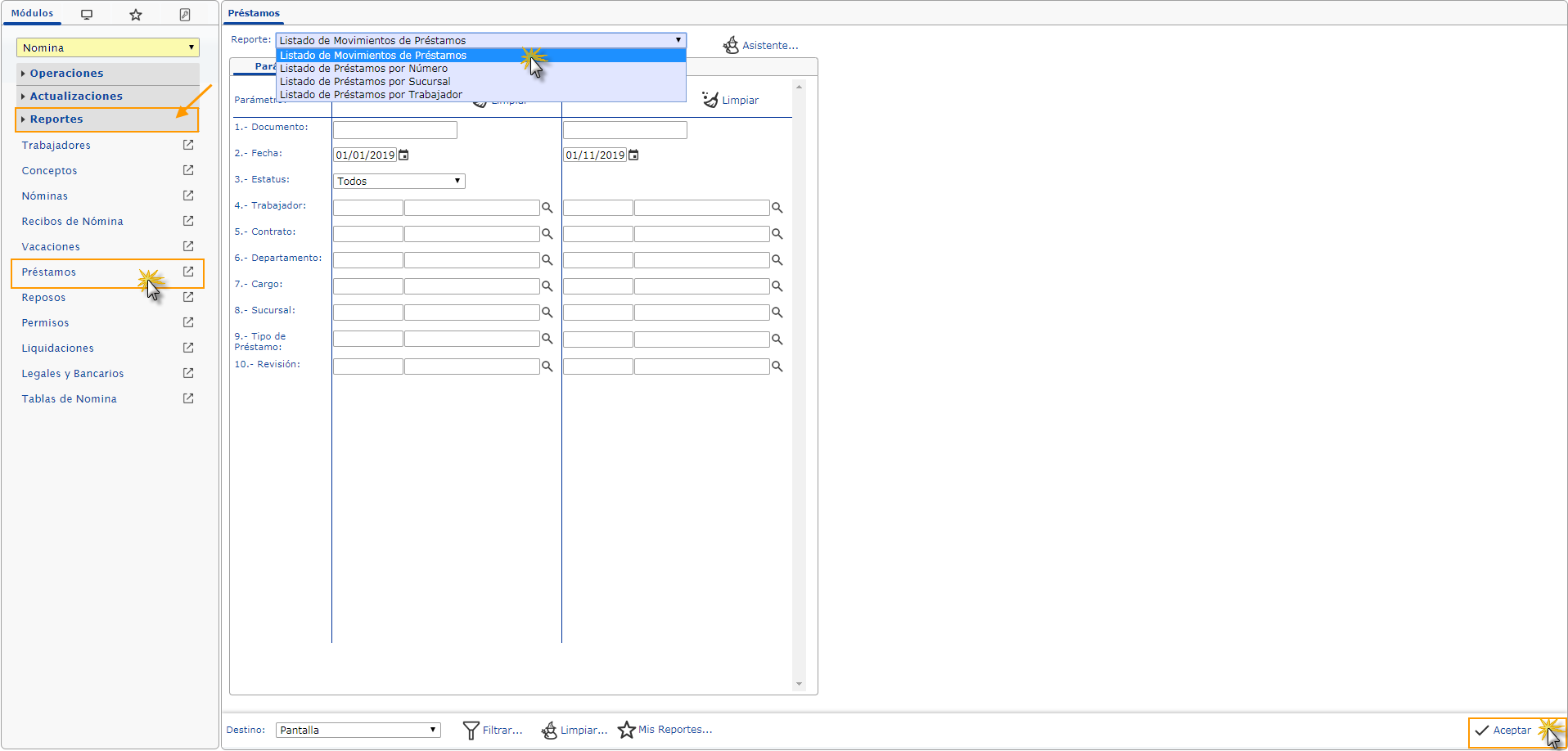1568x751 pixels.
Task: Click the first Documento input field
Action: (394, 130)
